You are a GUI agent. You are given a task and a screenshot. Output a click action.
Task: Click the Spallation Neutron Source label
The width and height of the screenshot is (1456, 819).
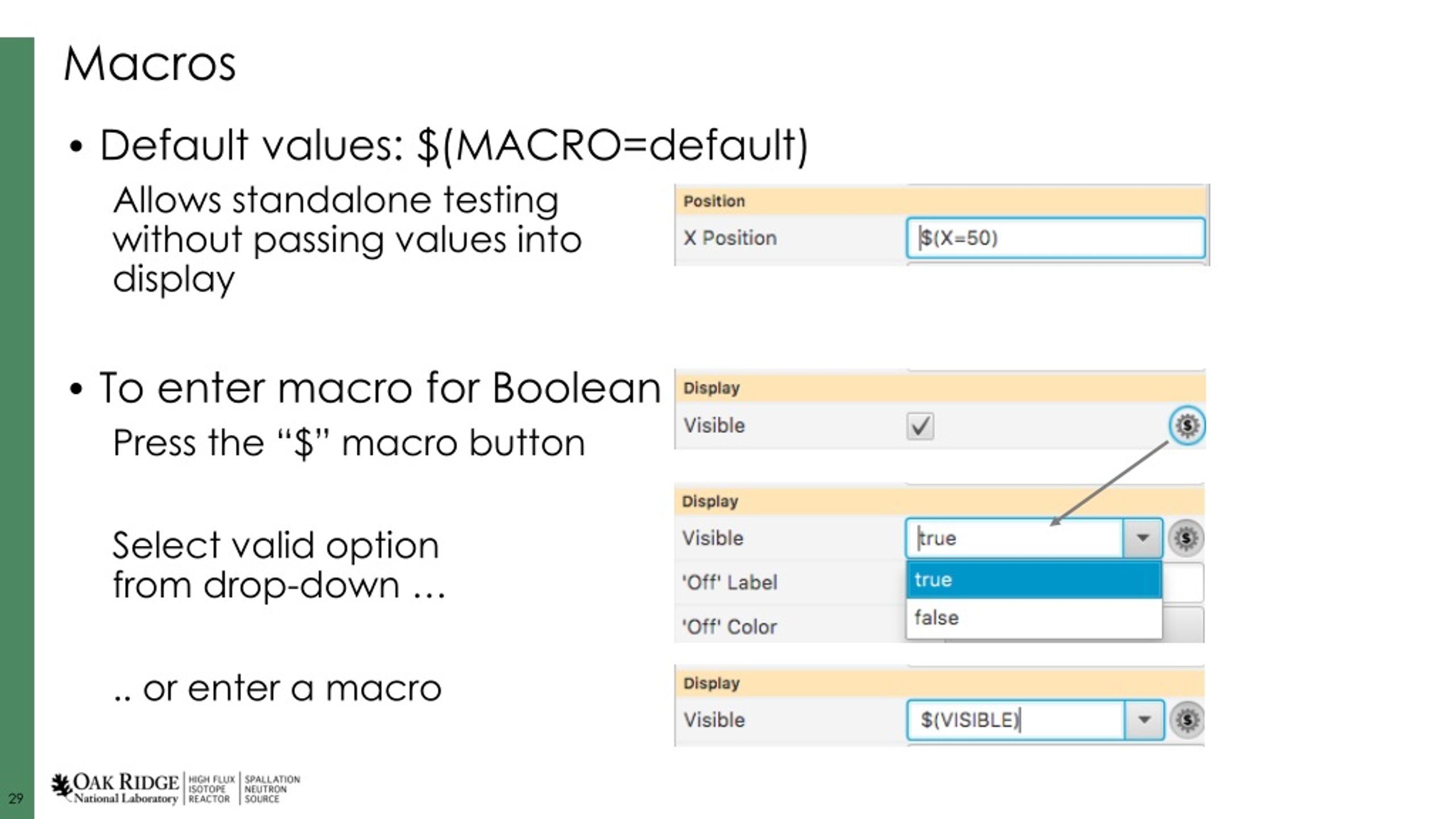coord(272,789)
